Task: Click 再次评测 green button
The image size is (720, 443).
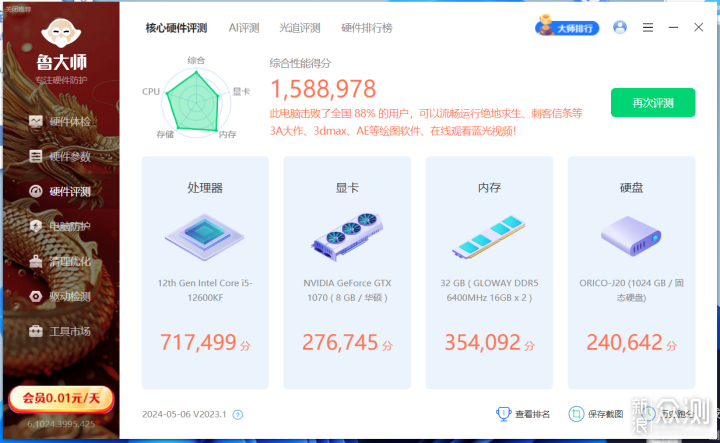Action: point(653,103)
